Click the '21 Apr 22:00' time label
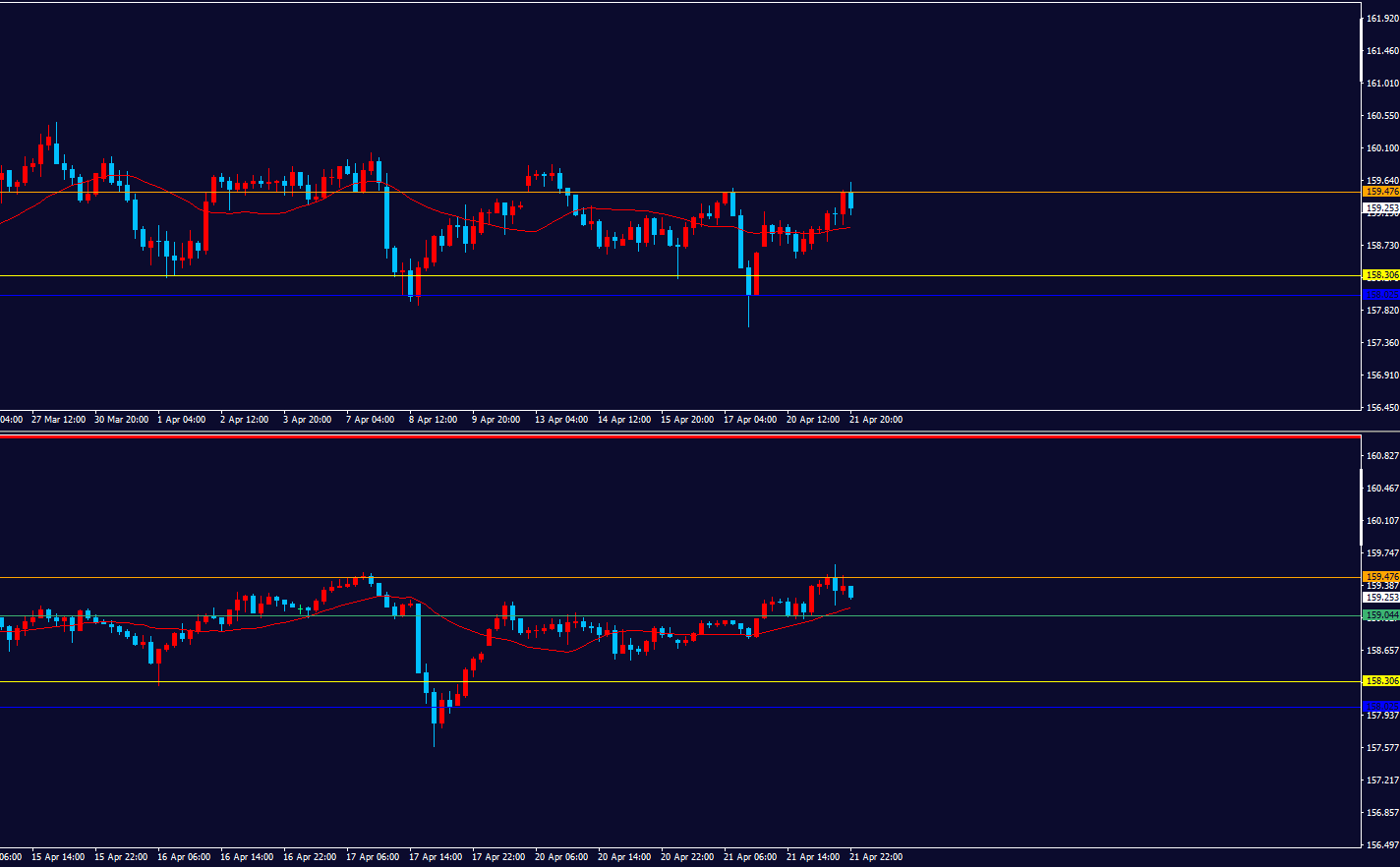The height and width of the screenshot is (867, 1400). coord(875,857)
